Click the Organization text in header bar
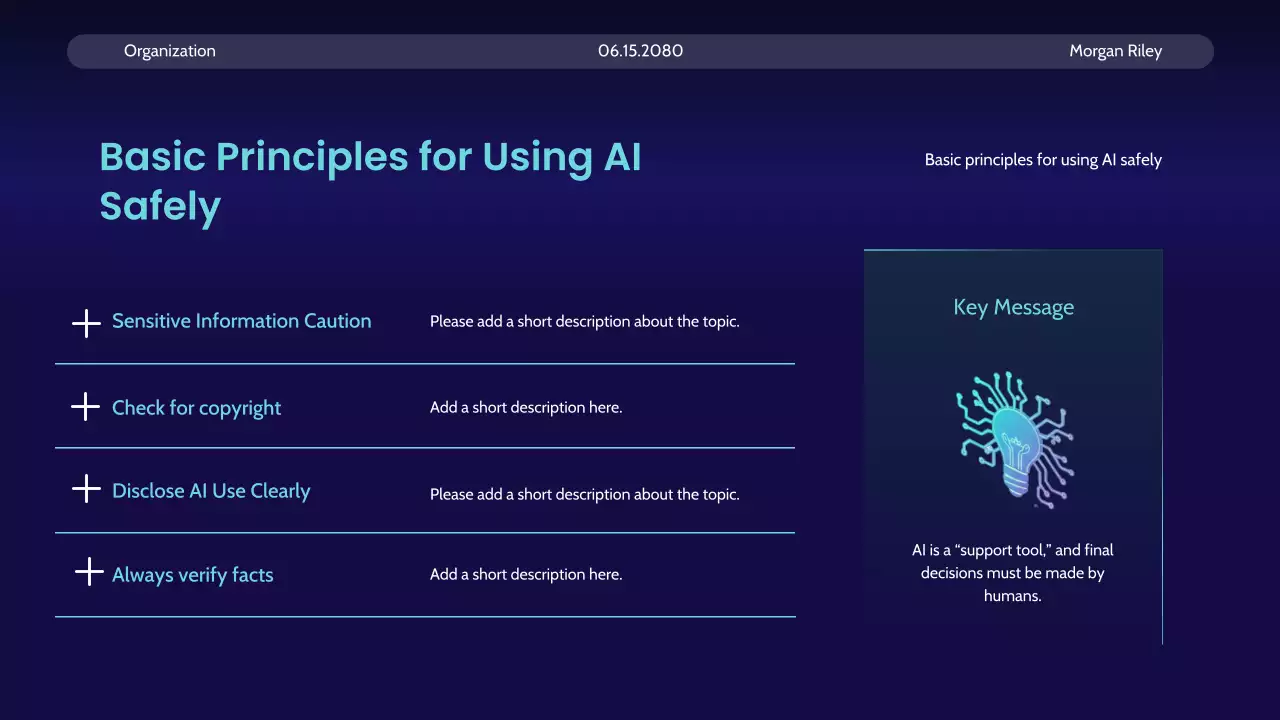This screenshot has width=1280, height=720. (169, 51)
